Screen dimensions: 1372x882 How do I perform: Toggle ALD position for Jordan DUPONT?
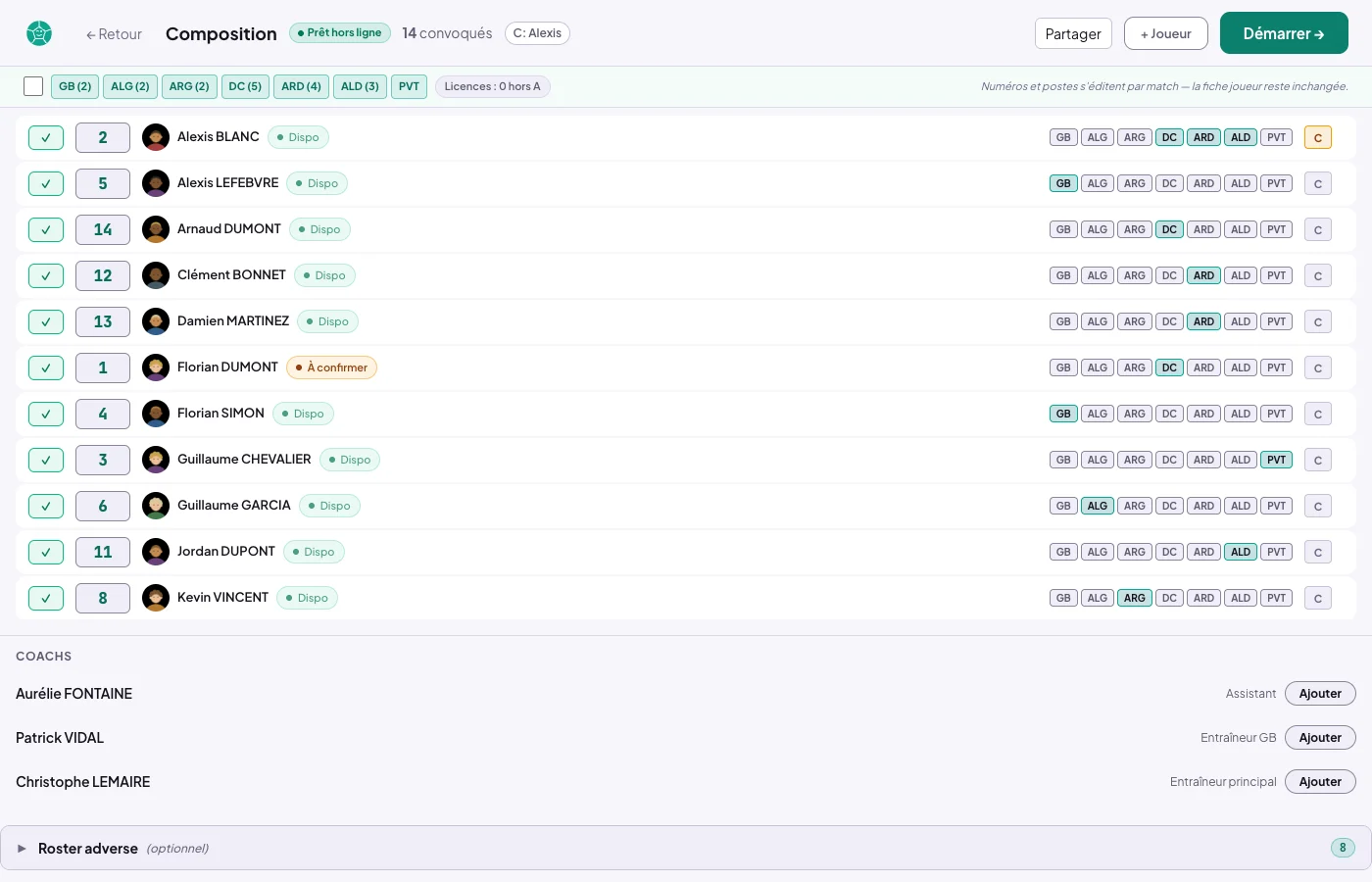(1241, 552)
